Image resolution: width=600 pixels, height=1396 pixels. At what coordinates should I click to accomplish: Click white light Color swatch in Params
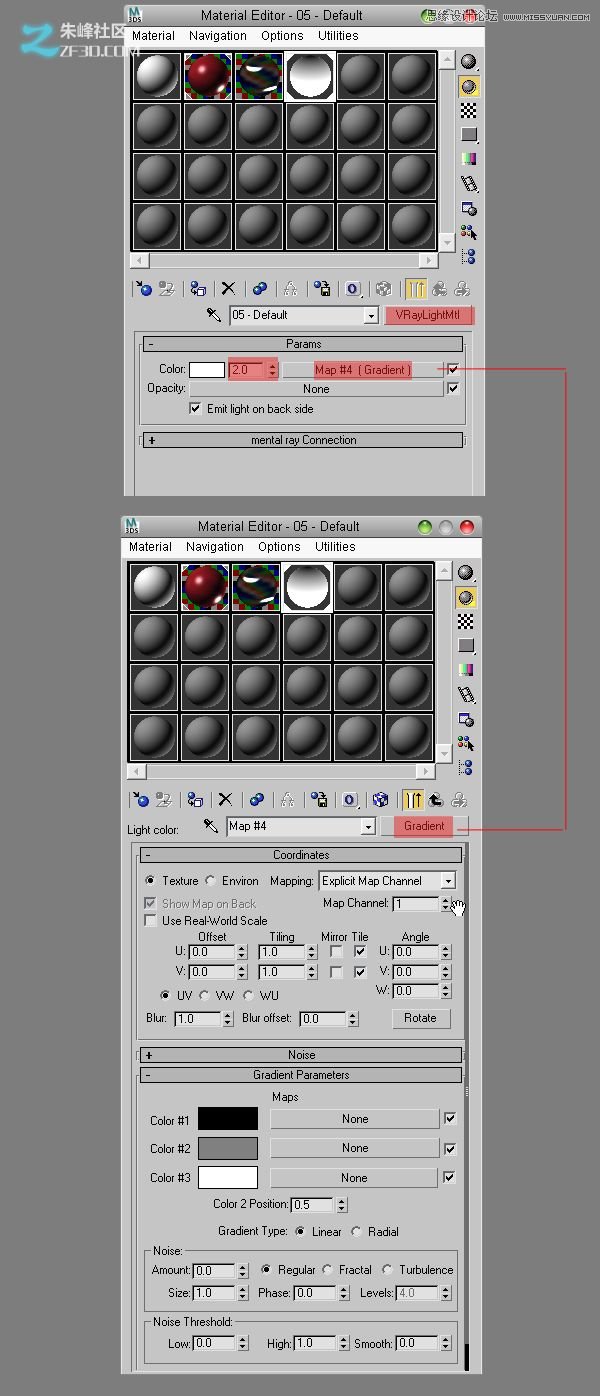click(207, 370)
